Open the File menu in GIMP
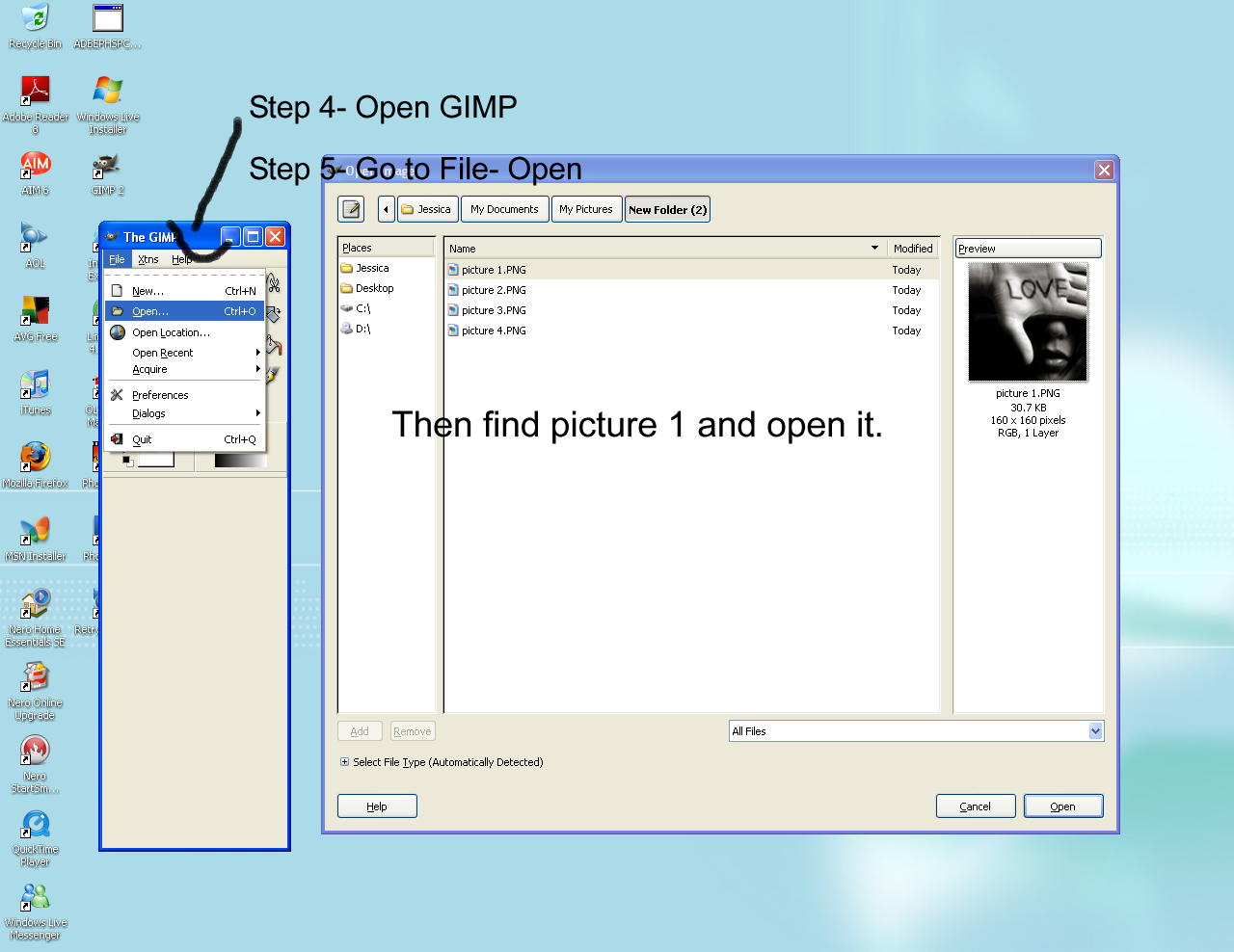 117,259
